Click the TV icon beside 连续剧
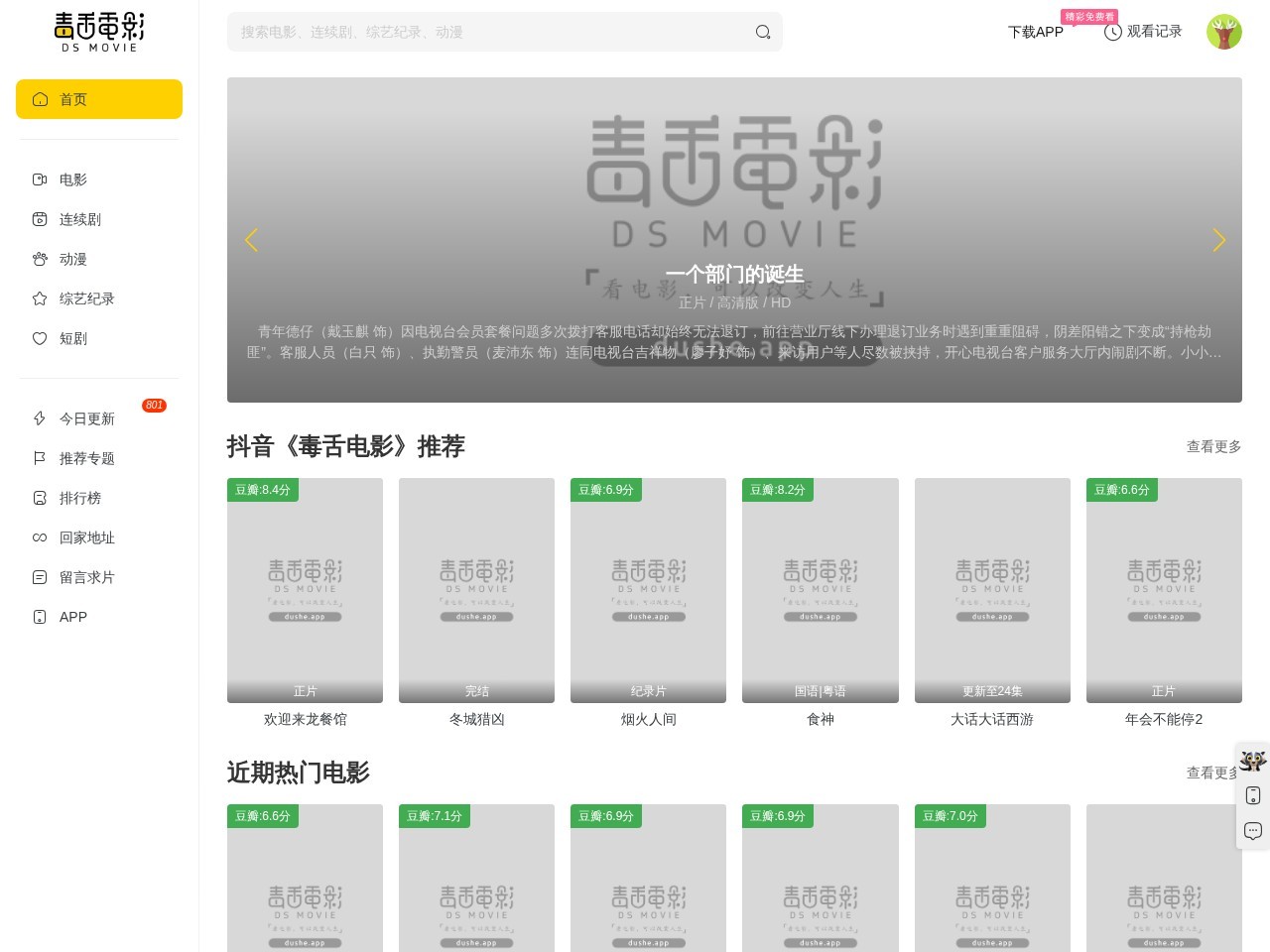The width and height of the screenshot is (1270, 952). coord(40,219)
